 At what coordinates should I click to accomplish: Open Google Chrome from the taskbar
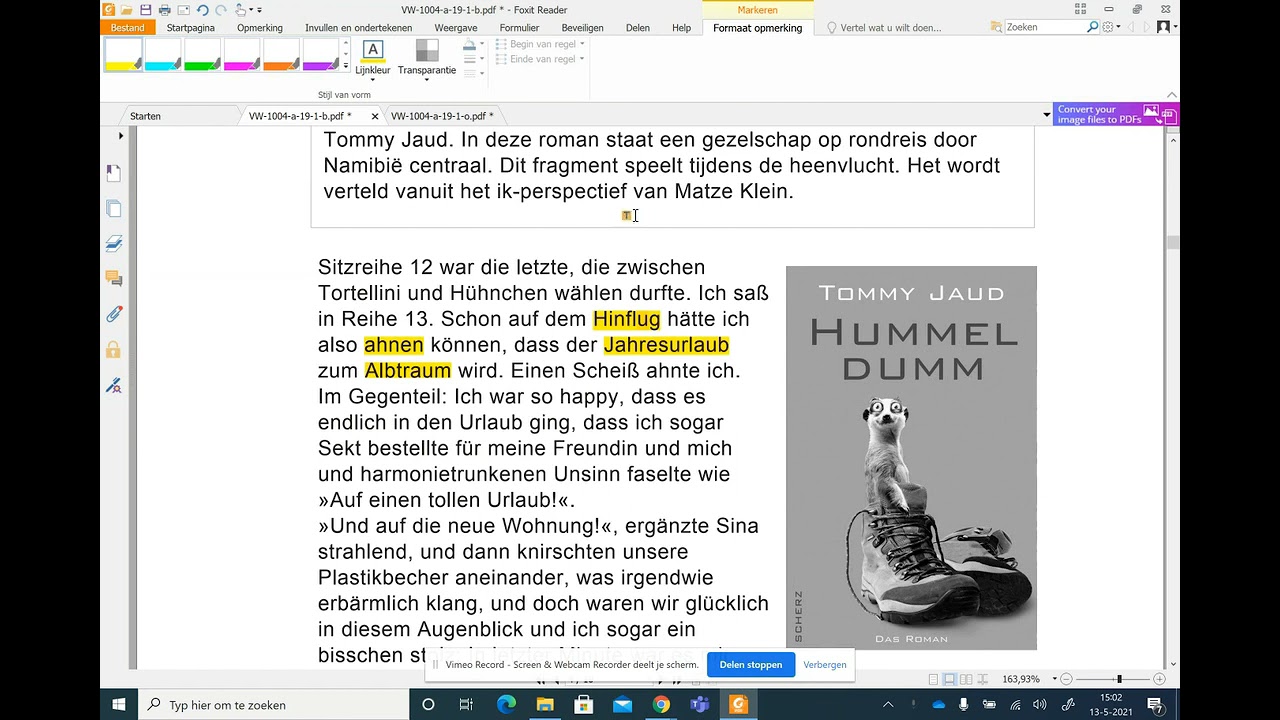pos(661,705)
